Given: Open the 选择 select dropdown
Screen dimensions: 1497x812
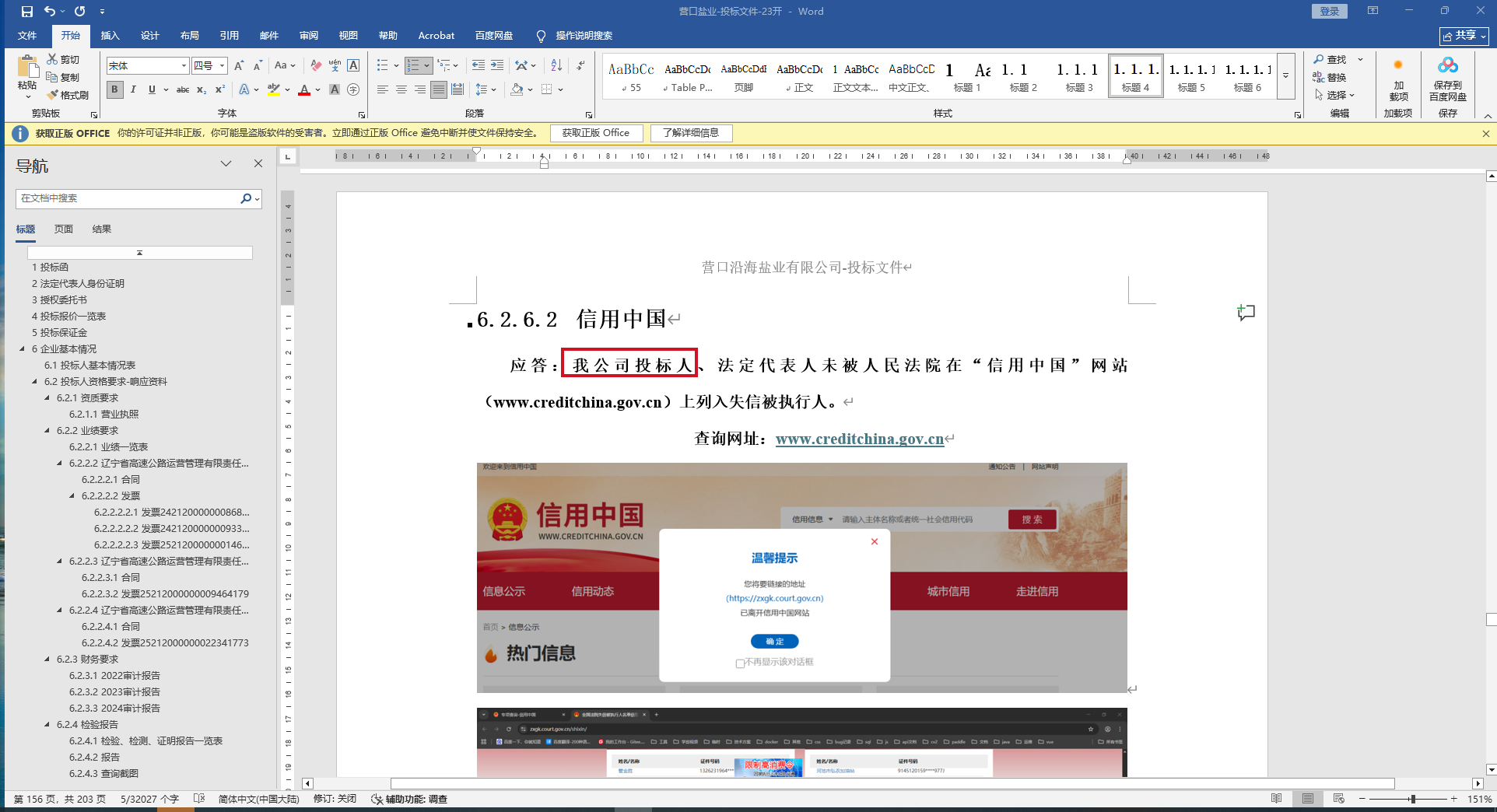Looking at the screenshot, I should [x=1335, y=95].
